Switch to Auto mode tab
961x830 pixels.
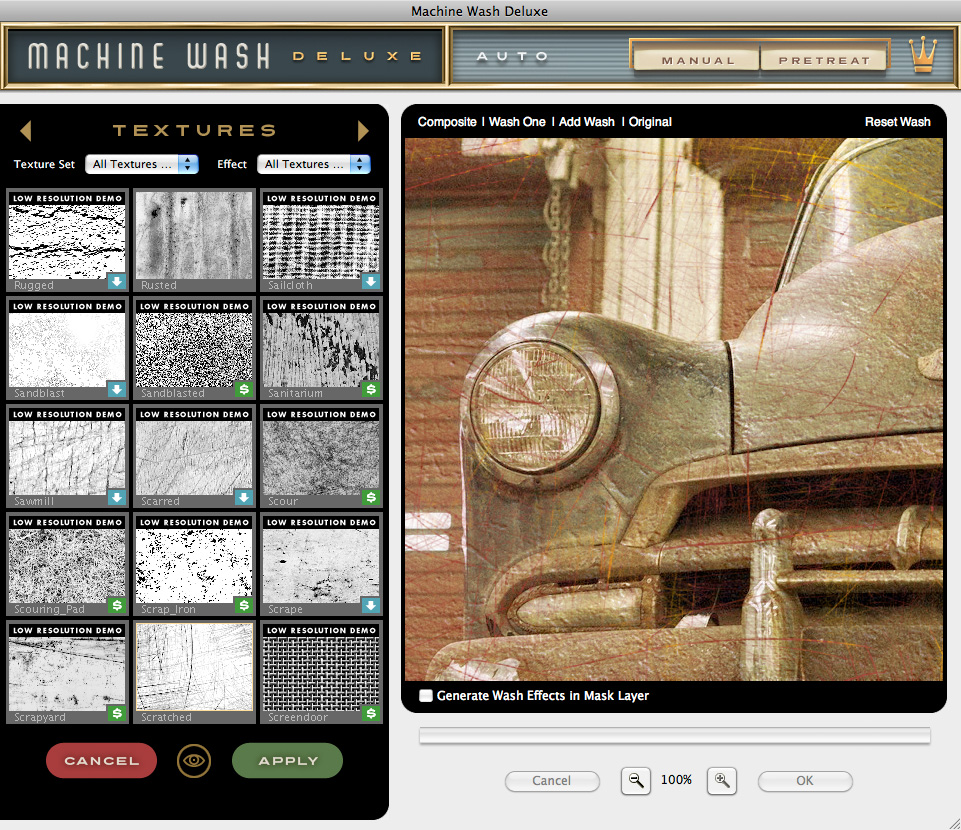click(x=512, y=56)
